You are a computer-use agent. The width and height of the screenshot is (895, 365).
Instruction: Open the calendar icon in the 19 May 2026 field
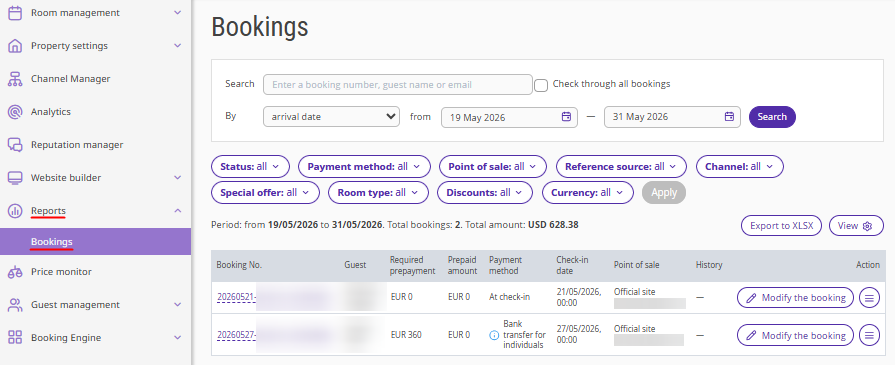pos(566,117)
